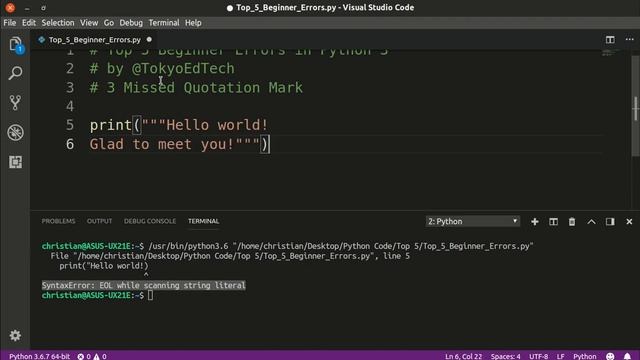Click Ln 6, Col 22 to go to line
Viewport: 640px width, 360px height.
coord(463,356)
